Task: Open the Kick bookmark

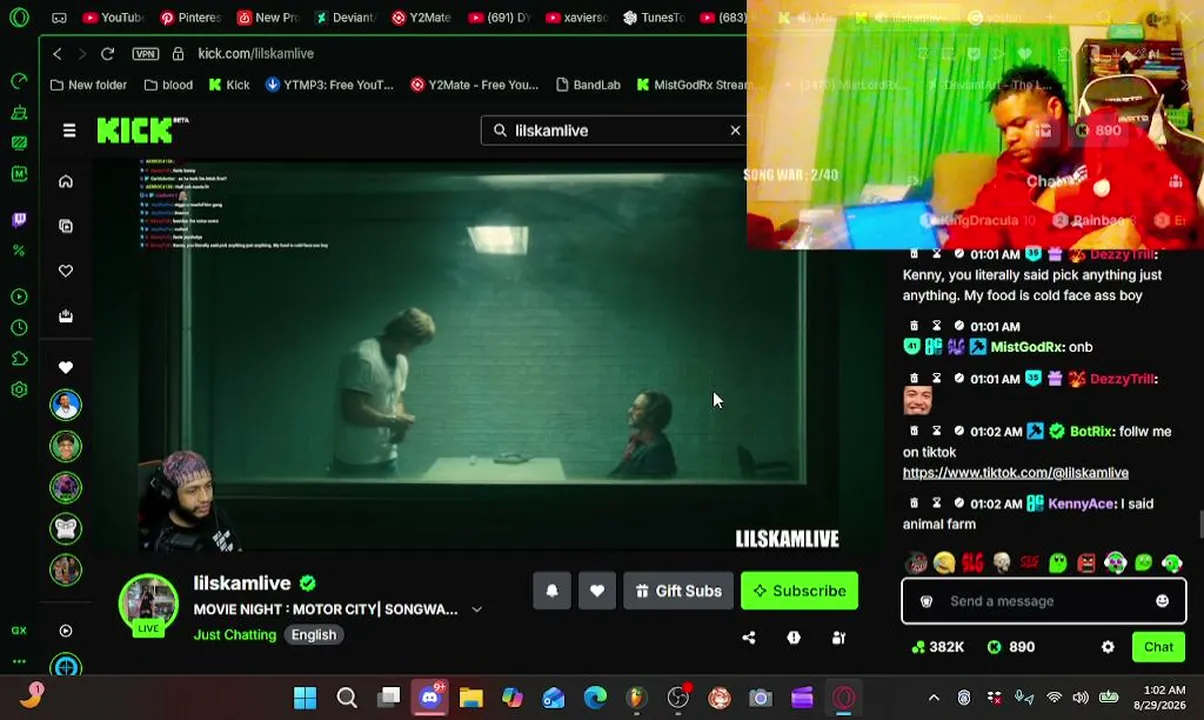Action: (229, 85)
